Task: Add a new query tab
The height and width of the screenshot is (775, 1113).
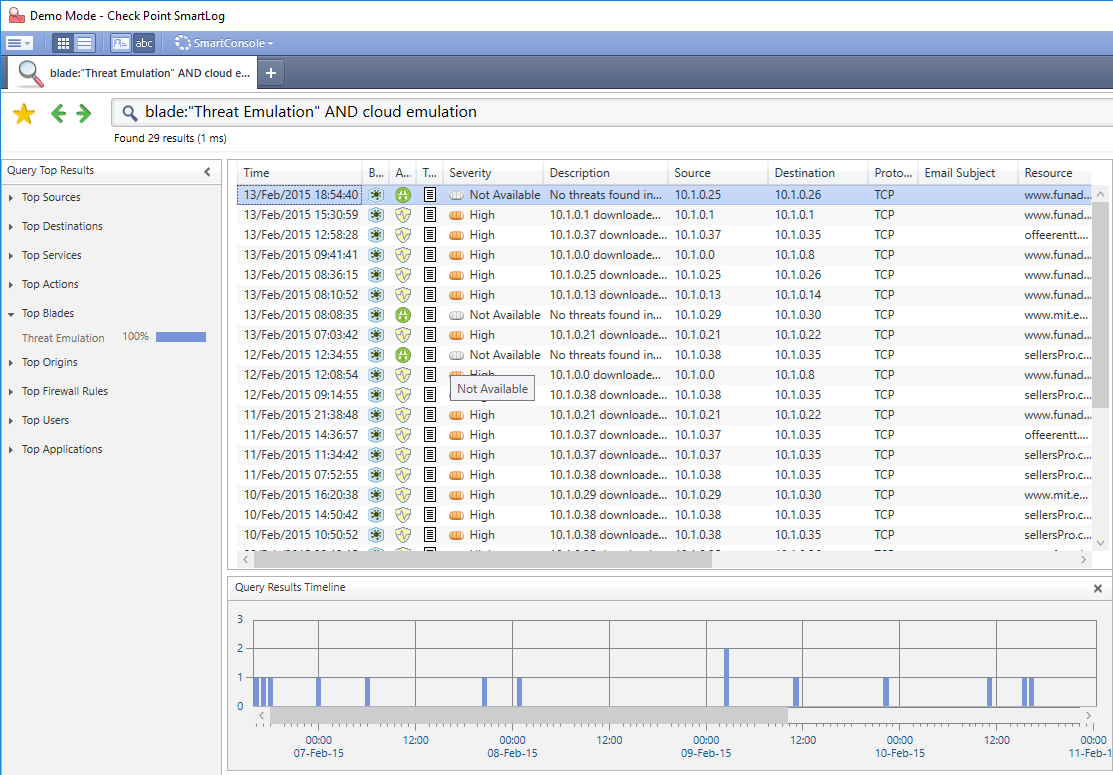Action: (270, 73)
